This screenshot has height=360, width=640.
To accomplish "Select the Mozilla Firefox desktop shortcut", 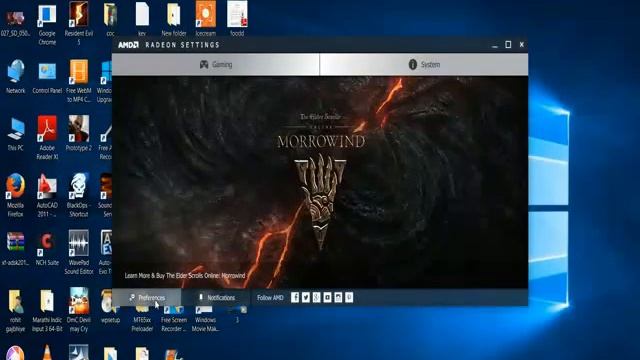I will [x=16, y=195].
